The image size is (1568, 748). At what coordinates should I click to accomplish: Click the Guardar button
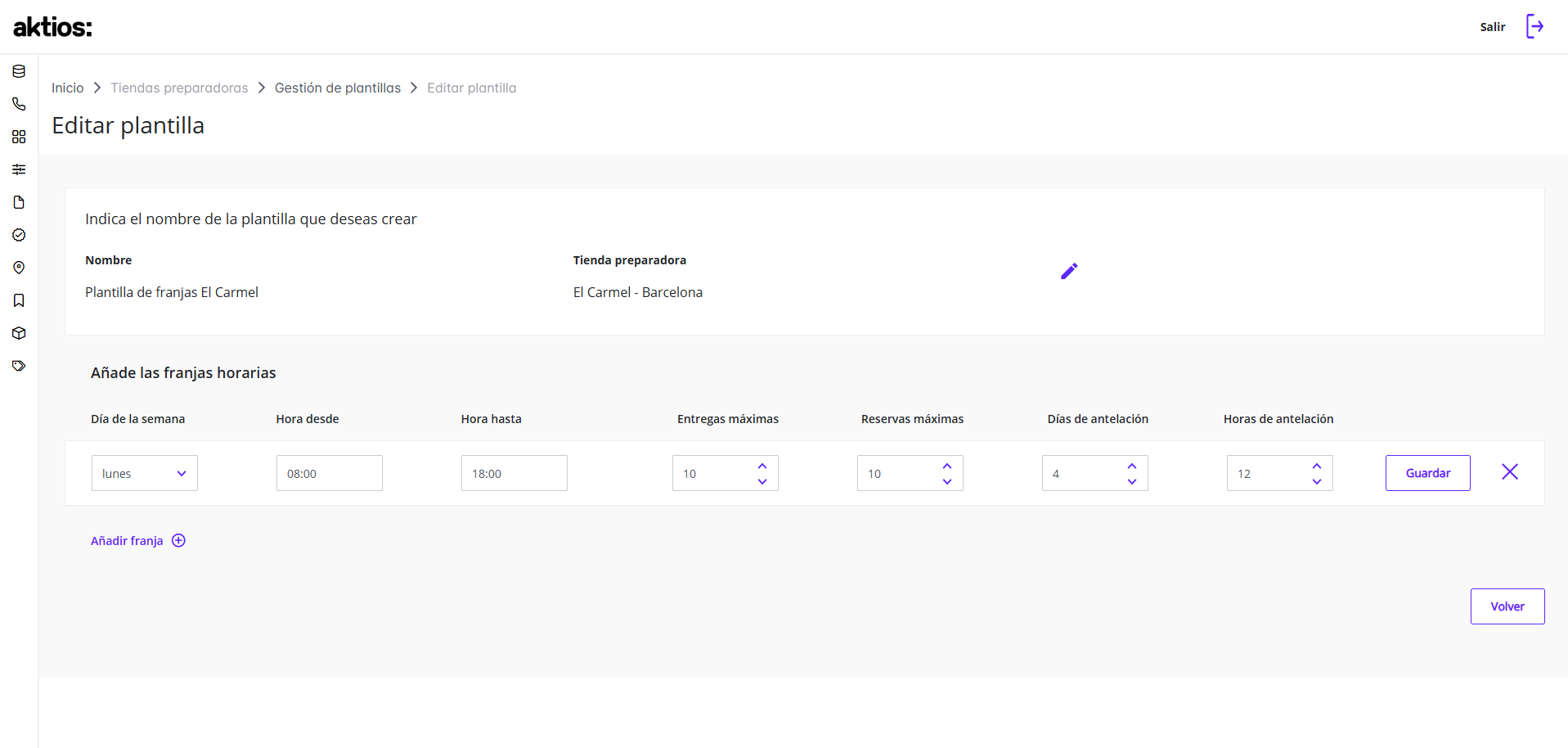1428,473
